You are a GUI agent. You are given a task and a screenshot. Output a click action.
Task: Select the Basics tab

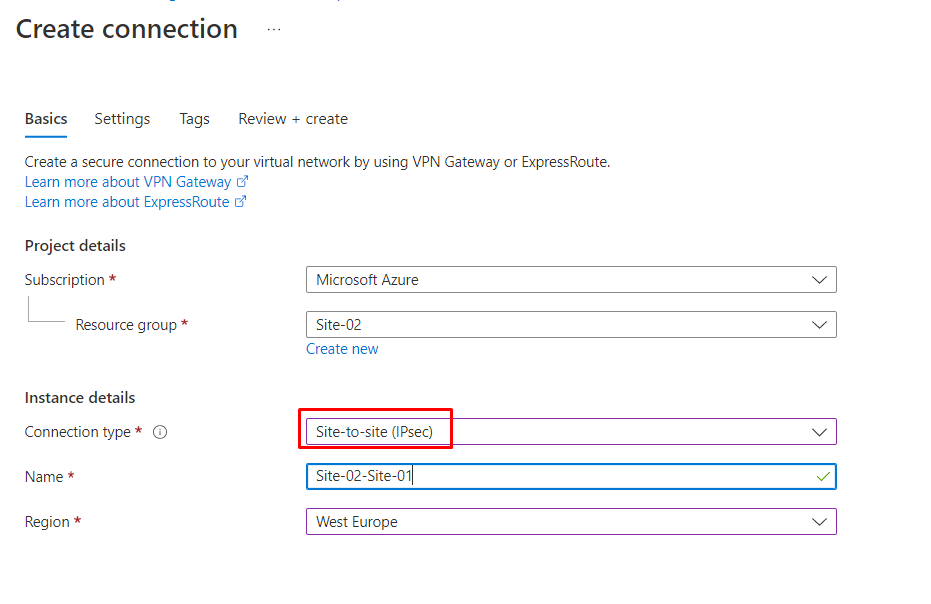click(45, 118)
